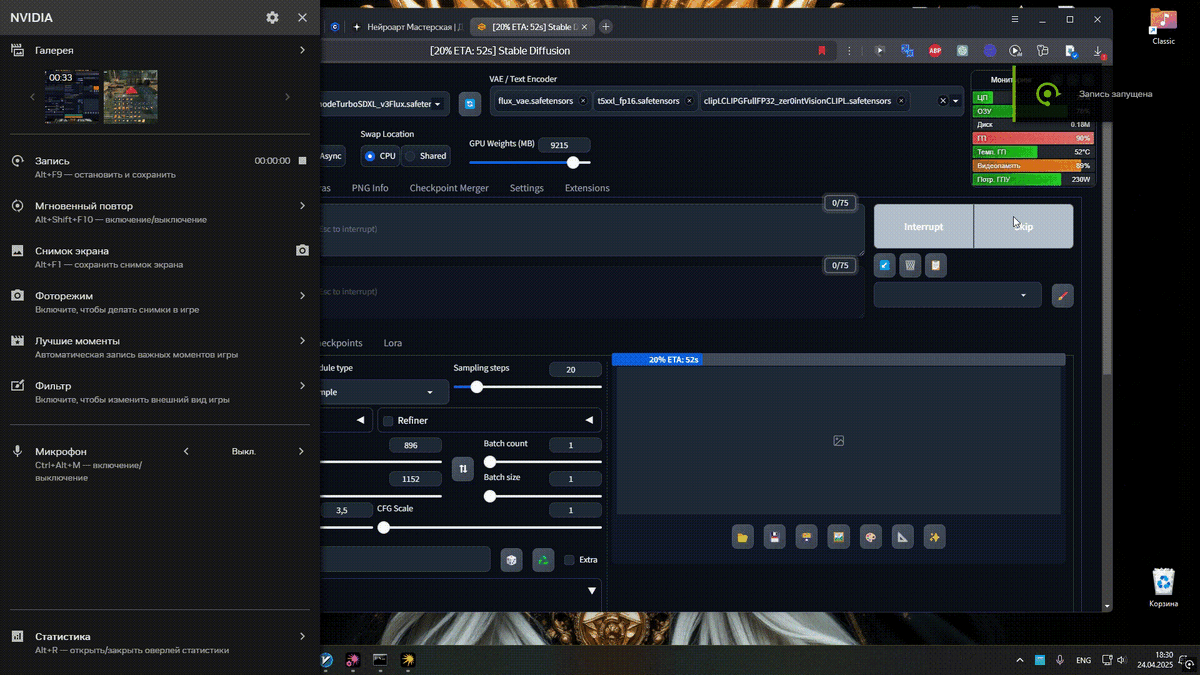Click clipboard apply-styles icon

pyautogui.click(x=935, y=266)
